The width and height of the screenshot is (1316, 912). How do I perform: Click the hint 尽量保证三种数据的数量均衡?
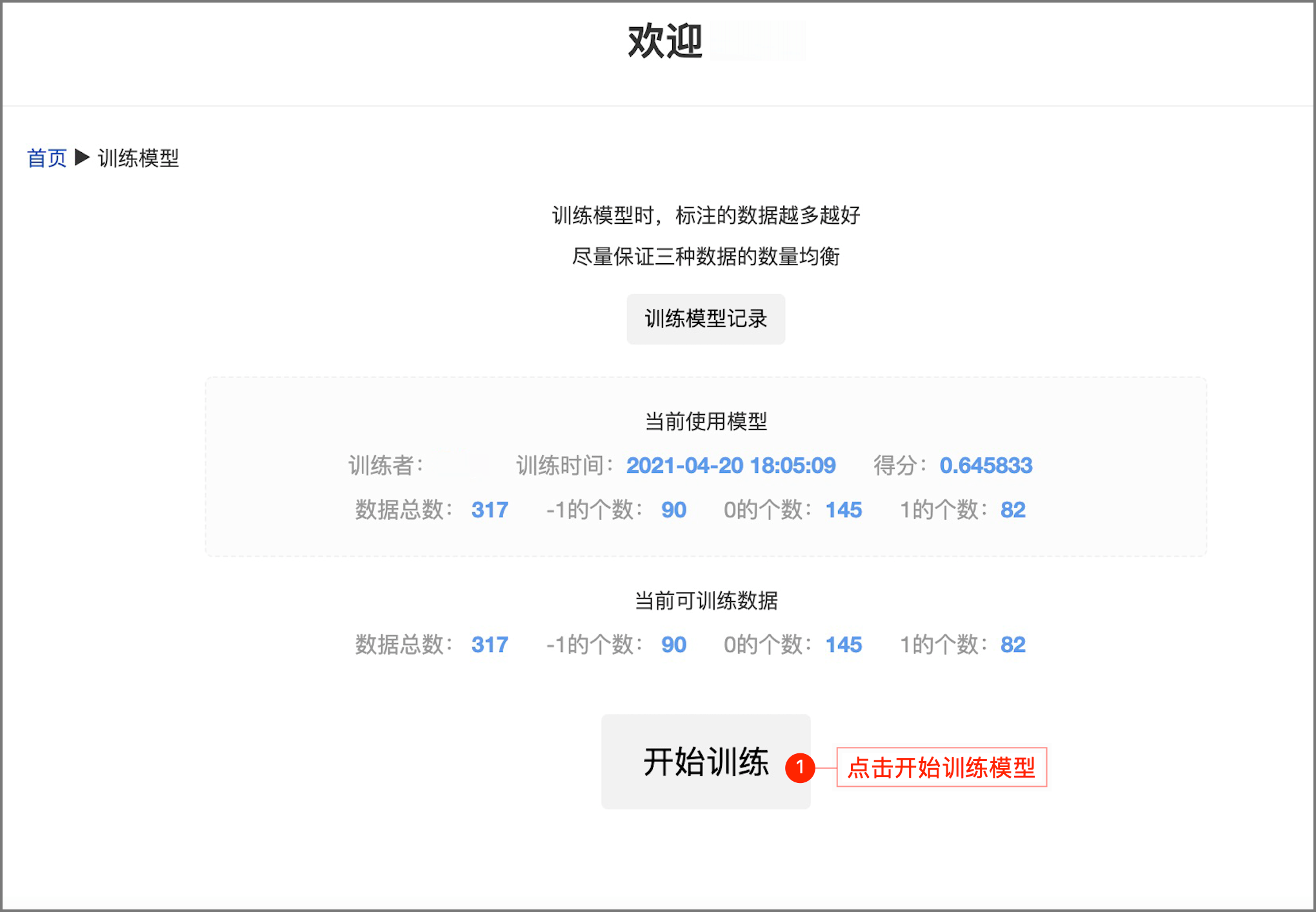pyautogui.click(x=706, y=257)
